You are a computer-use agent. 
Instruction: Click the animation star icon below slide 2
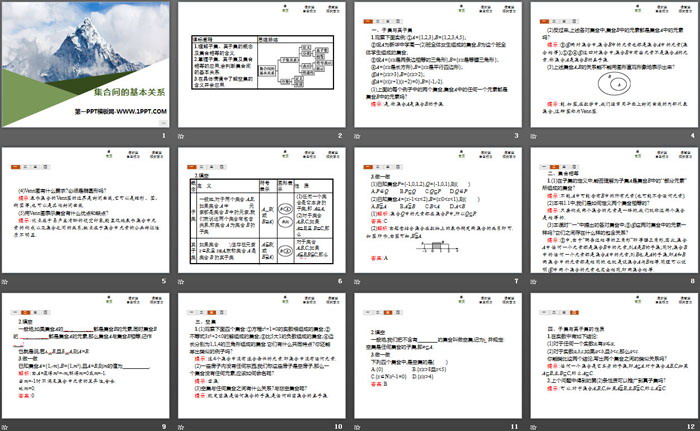(x=182, y=135)
